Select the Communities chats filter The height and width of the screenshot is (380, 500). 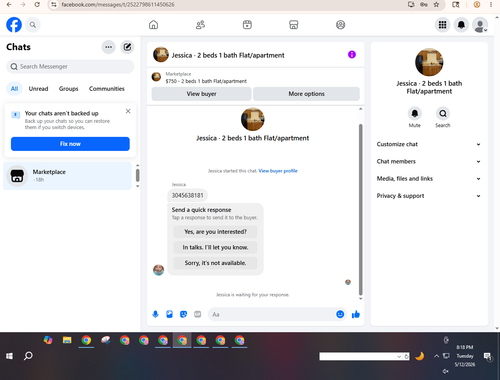pyautogui.click(x=107, y=89)
